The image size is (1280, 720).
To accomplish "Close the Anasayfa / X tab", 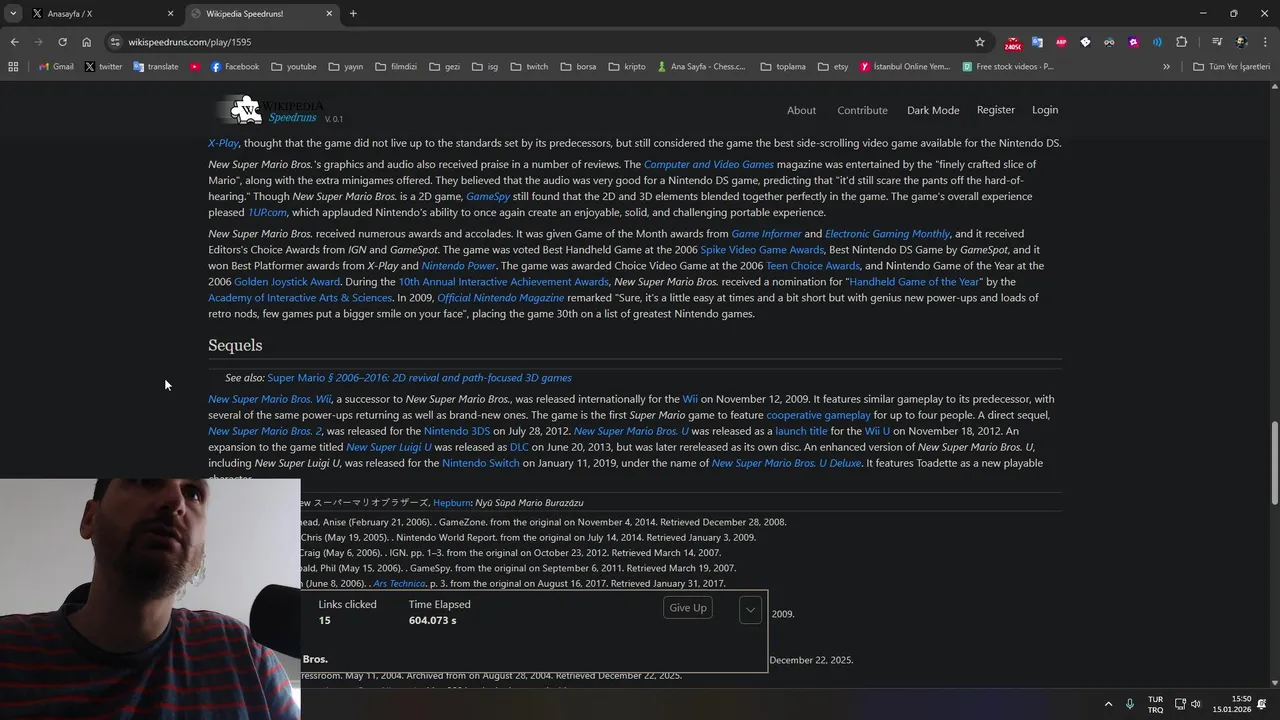I will coord(170,14).
